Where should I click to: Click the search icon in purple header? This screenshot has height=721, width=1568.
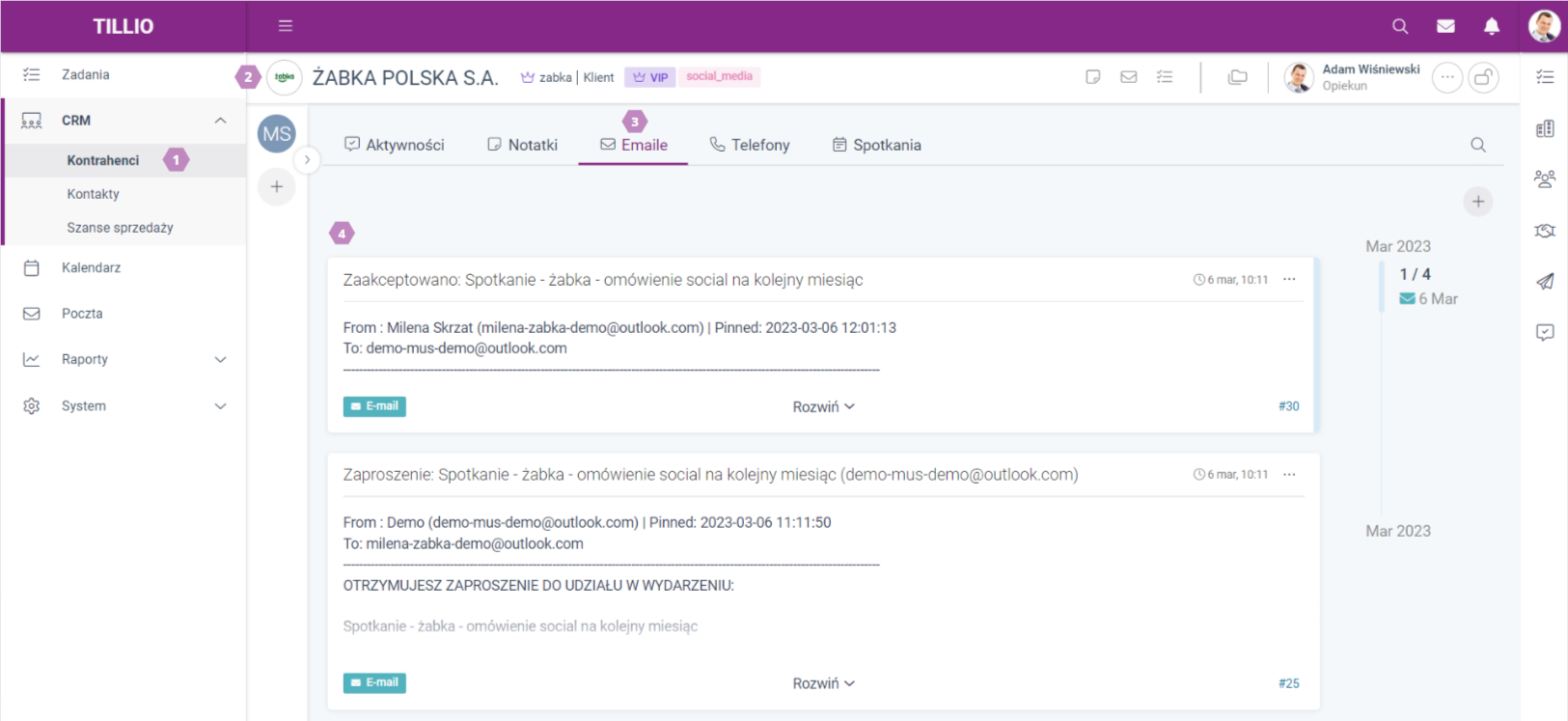point(1400,26)
